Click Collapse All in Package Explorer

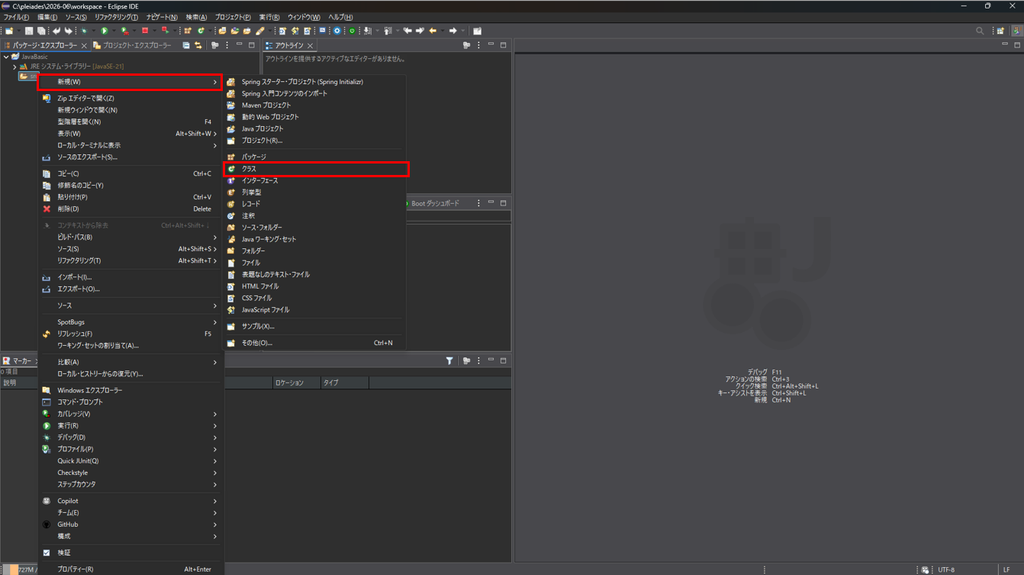click(x=186, y=45)
